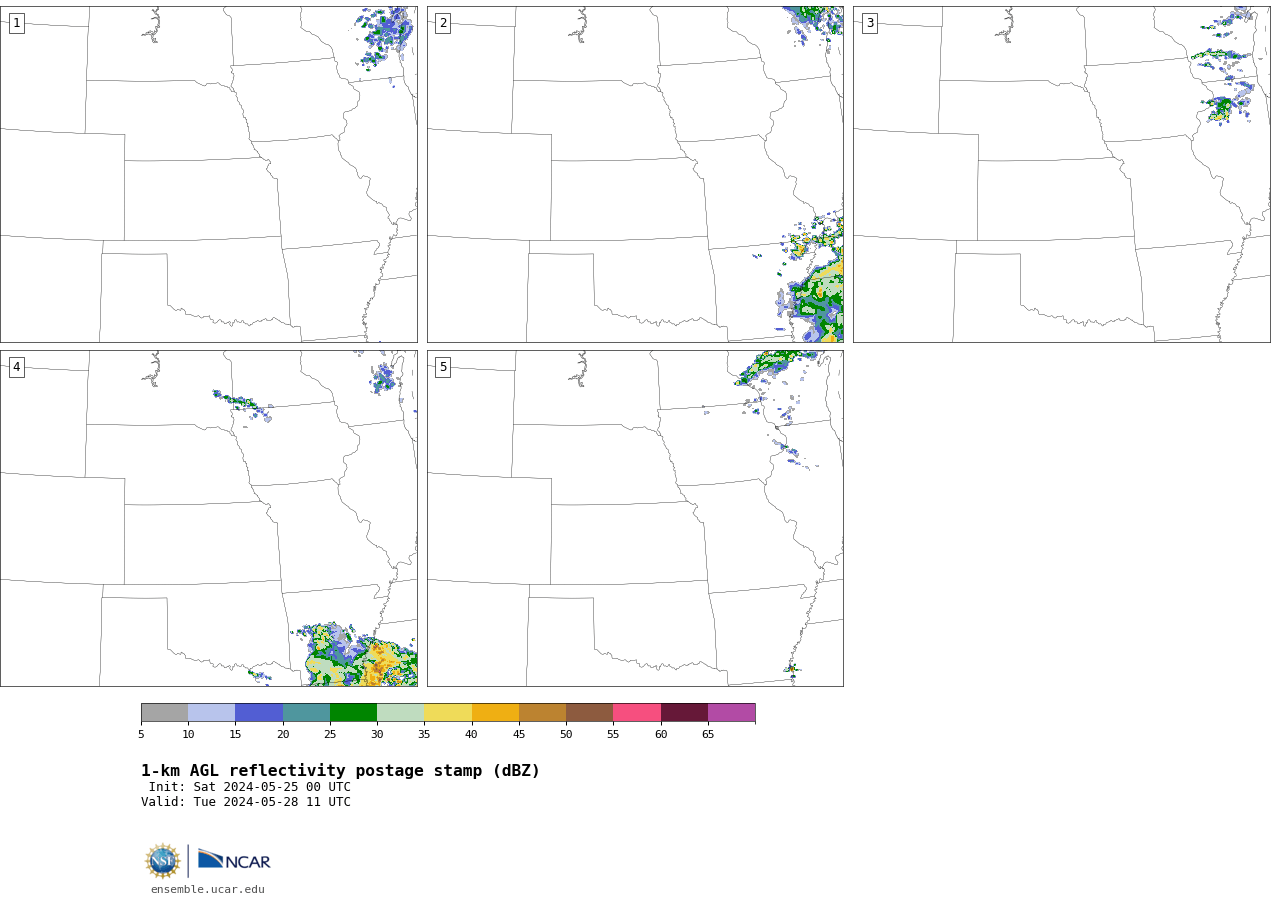
Task: Click the colorbar tick label 20
Action: (x=283, y=734)
